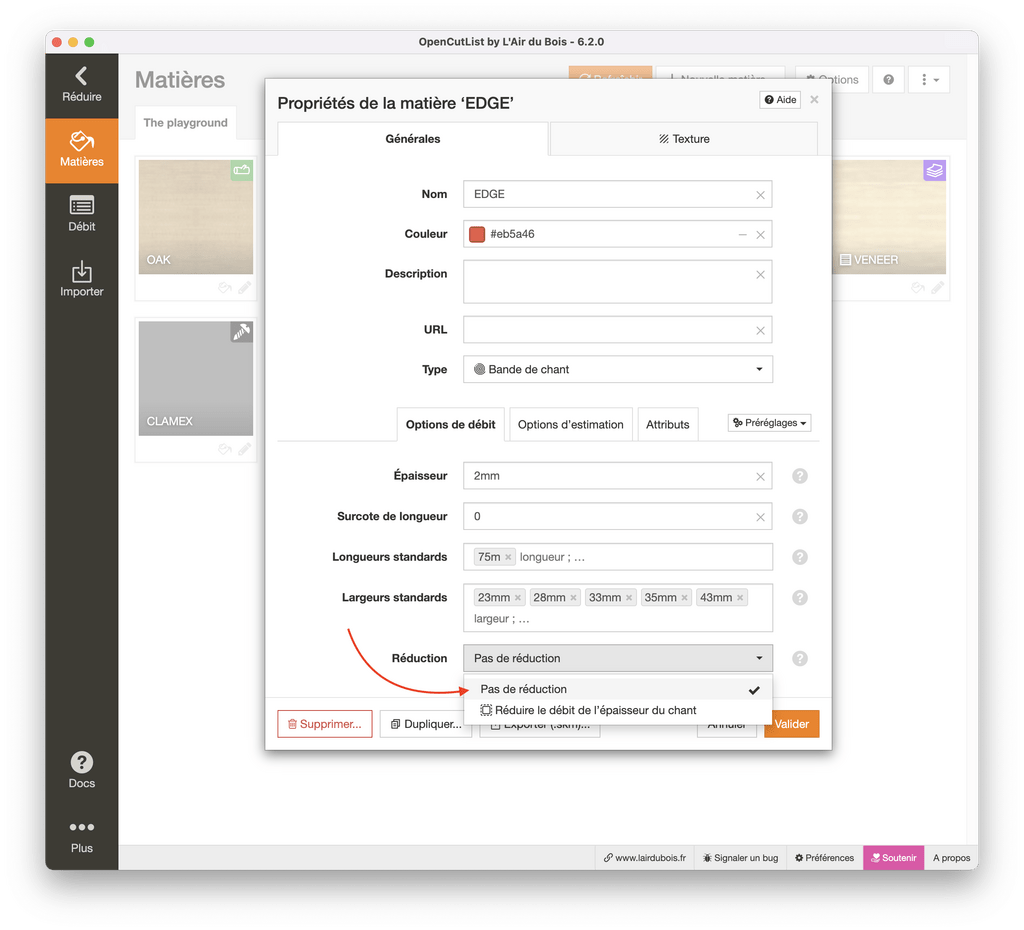This screenshot has height=930, width=1024.
Task: Open the Plus more menu
Action: pos(82,837)
